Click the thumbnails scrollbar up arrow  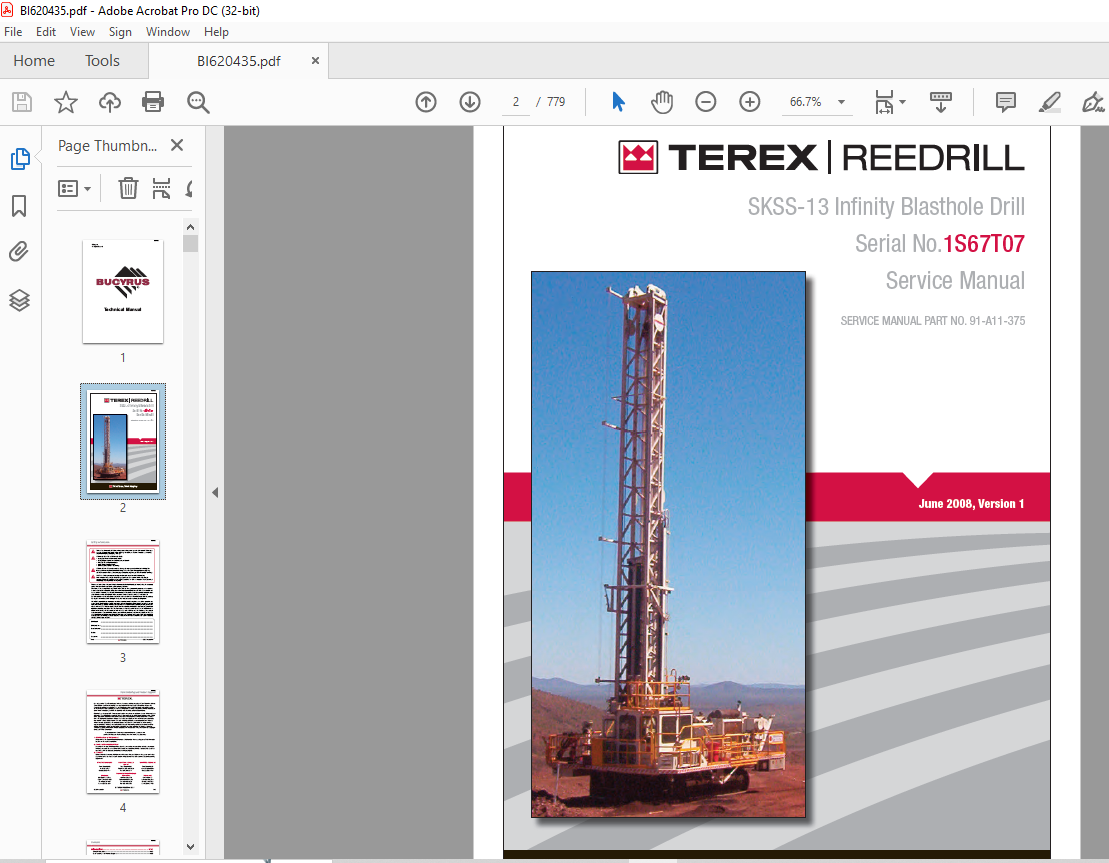pyautogui.click(x=190, y=227)
